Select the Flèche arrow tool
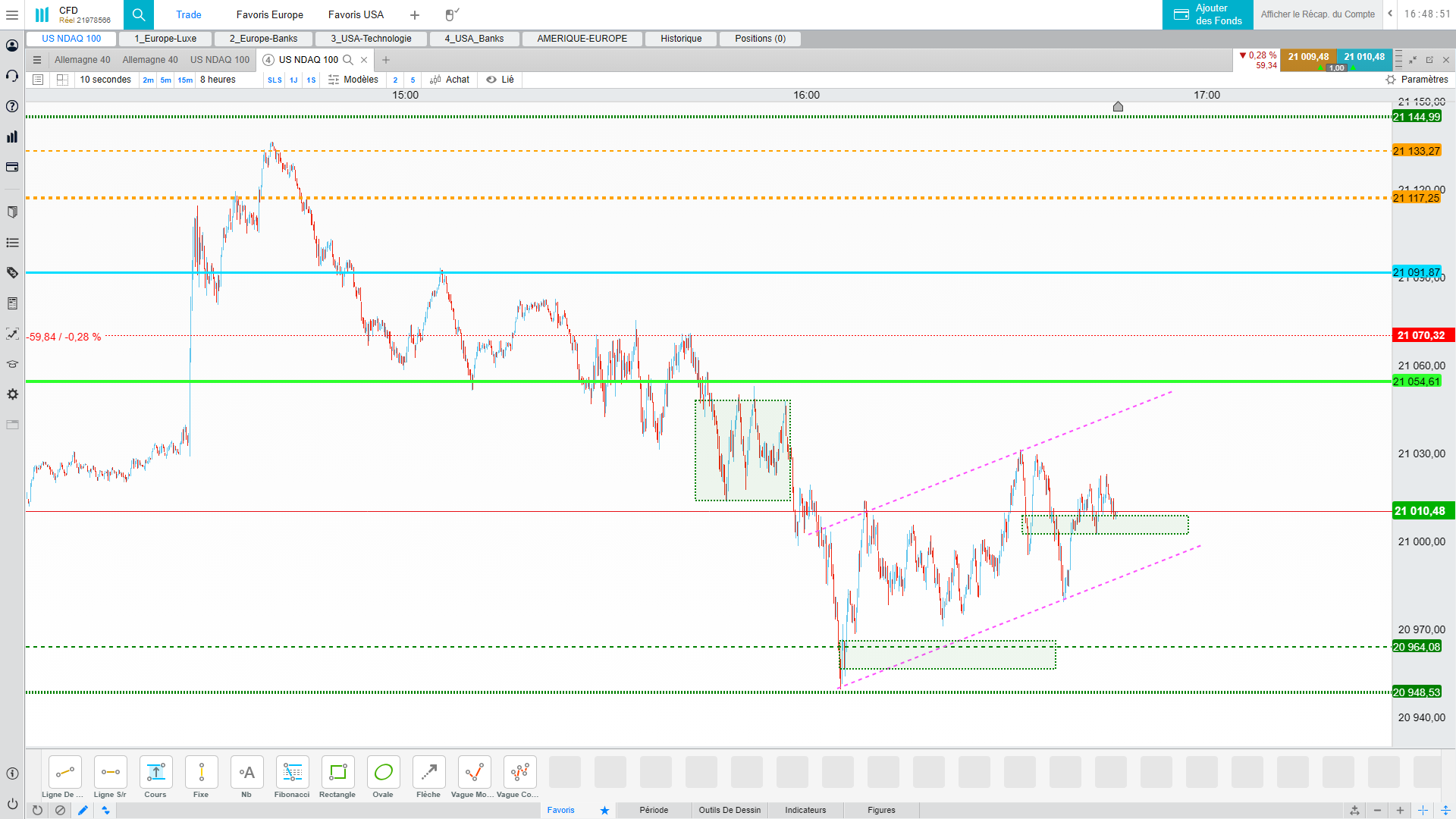This screenshot has height=819, width=1456. point(428,773)
